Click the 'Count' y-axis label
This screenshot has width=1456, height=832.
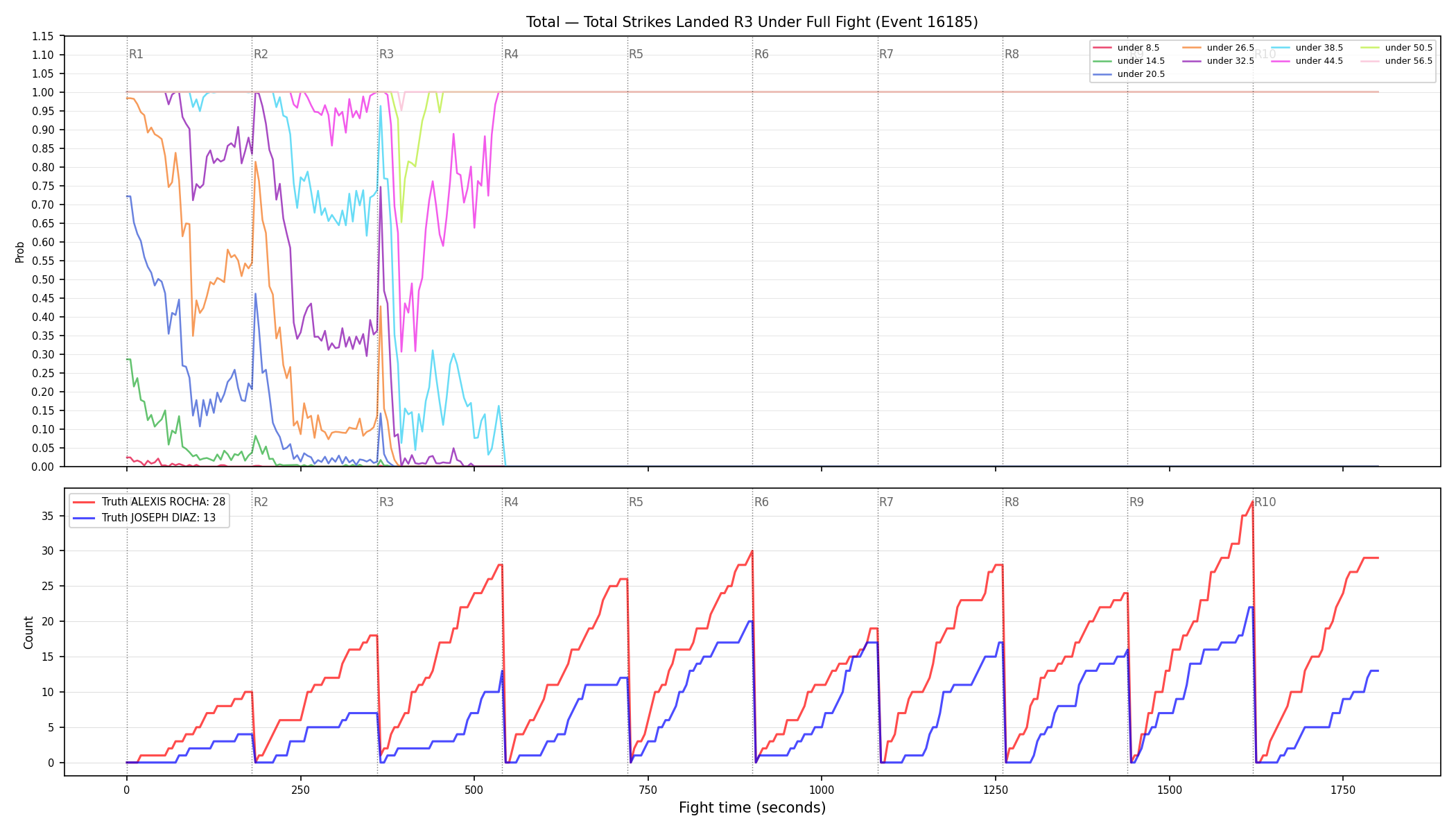[28, 632]
